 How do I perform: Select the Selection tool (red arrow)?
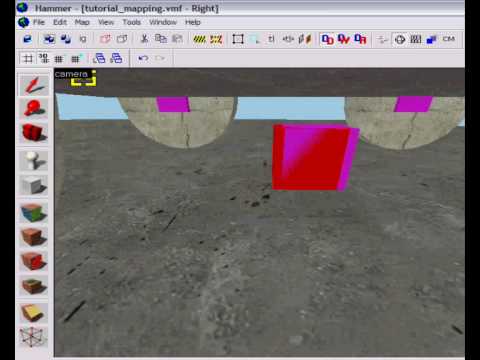34,85
